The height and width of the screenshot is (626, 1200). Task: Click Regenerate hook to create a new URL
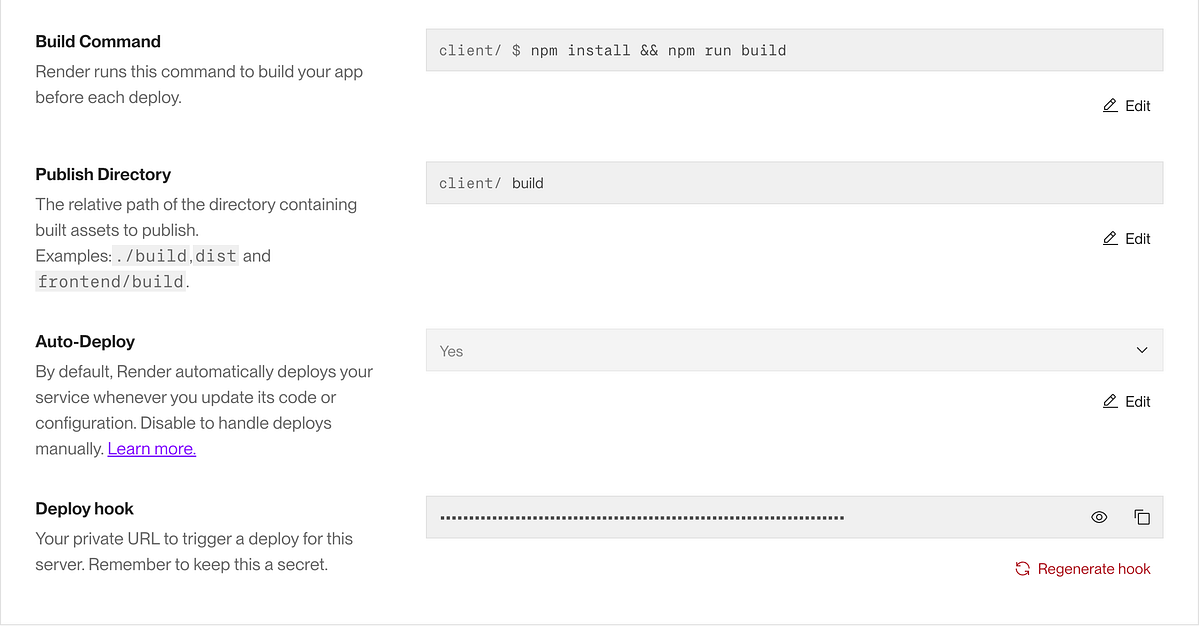click(x=1094, y=568)
